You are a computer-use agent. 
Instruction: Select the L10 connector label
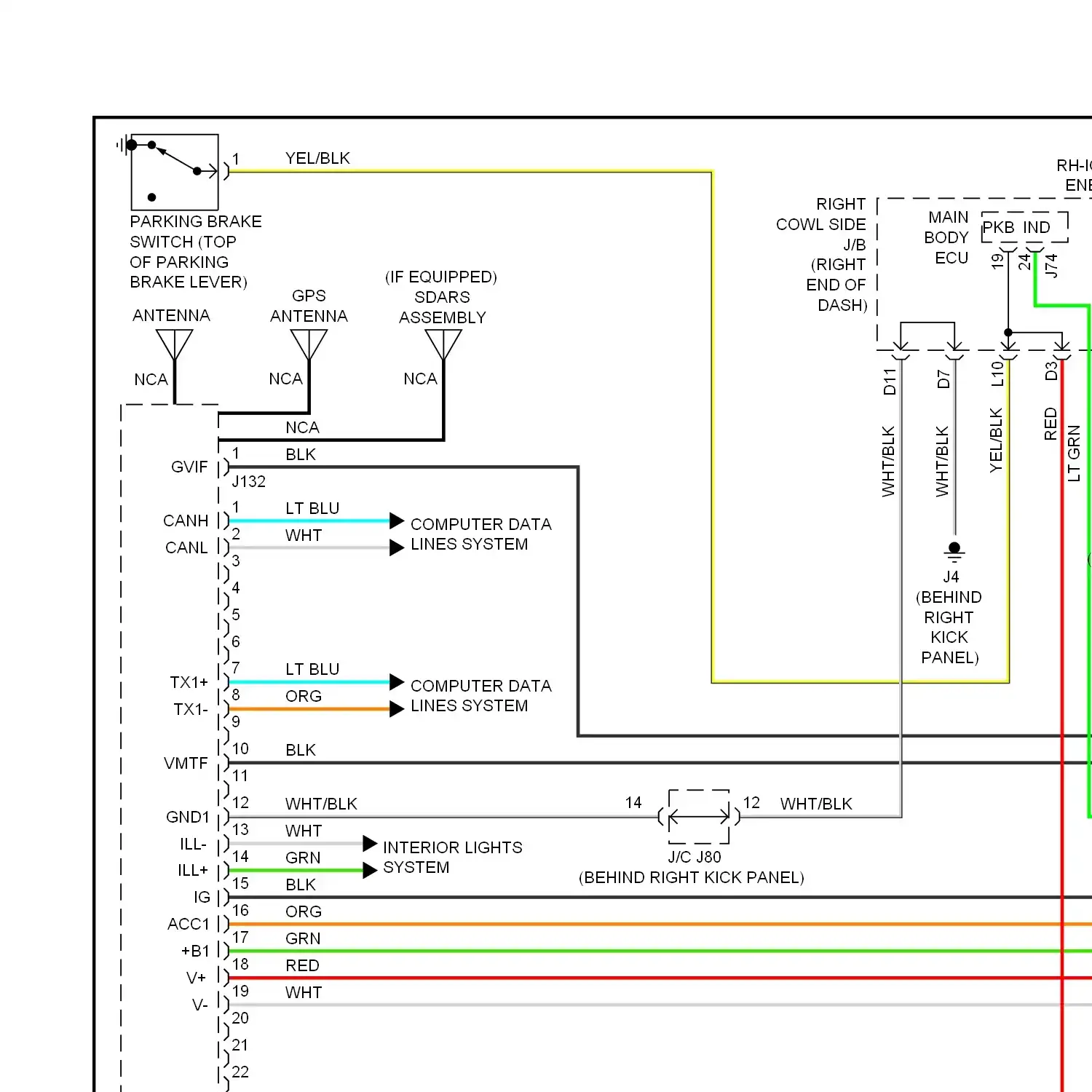tap(997, 374)
